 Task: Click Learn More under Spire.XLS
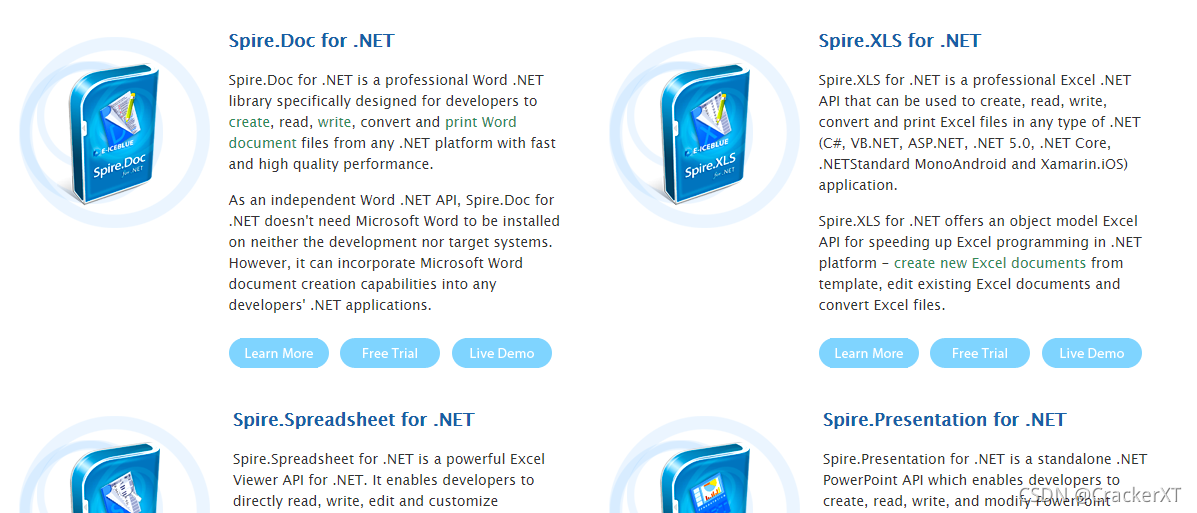click(869, 353)
